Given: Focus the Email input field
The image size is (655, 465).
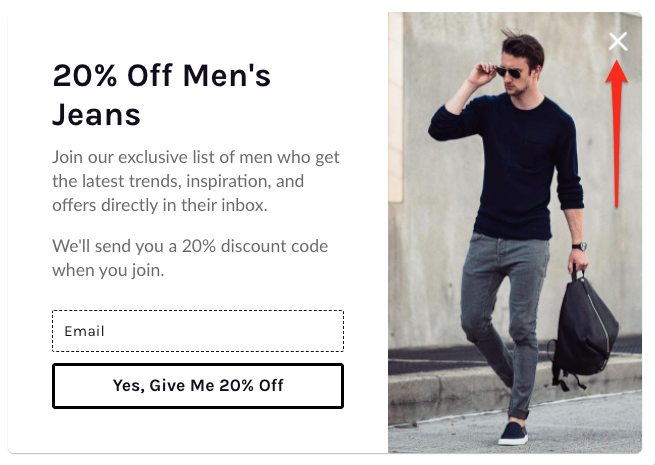Looking at the screenshot, I should pyautogui.click(x=198, y=331).
